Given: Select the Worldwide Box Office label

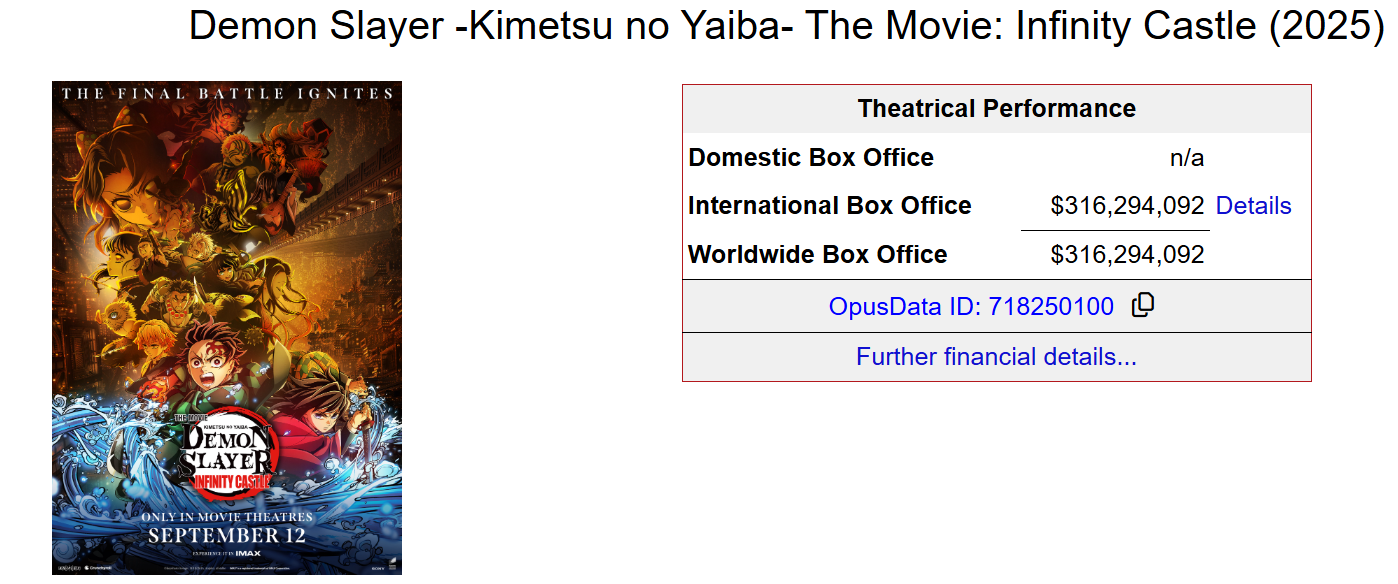Looking at the screenshot, I should [818, 255].
